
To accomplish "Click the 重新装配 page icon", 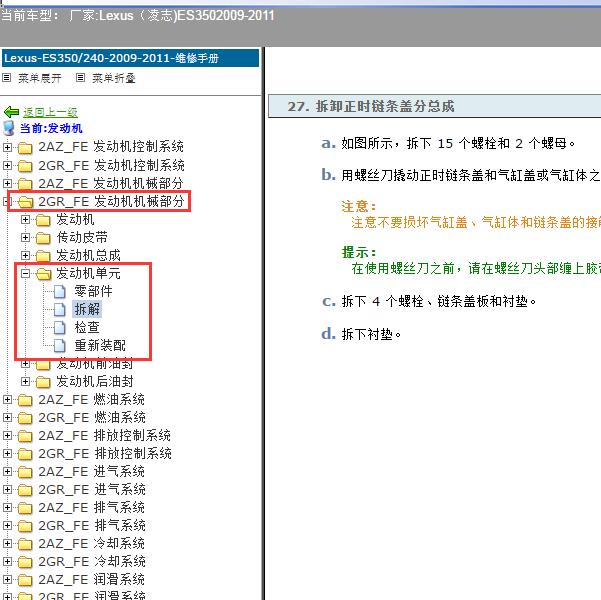I will pos(59,345).
